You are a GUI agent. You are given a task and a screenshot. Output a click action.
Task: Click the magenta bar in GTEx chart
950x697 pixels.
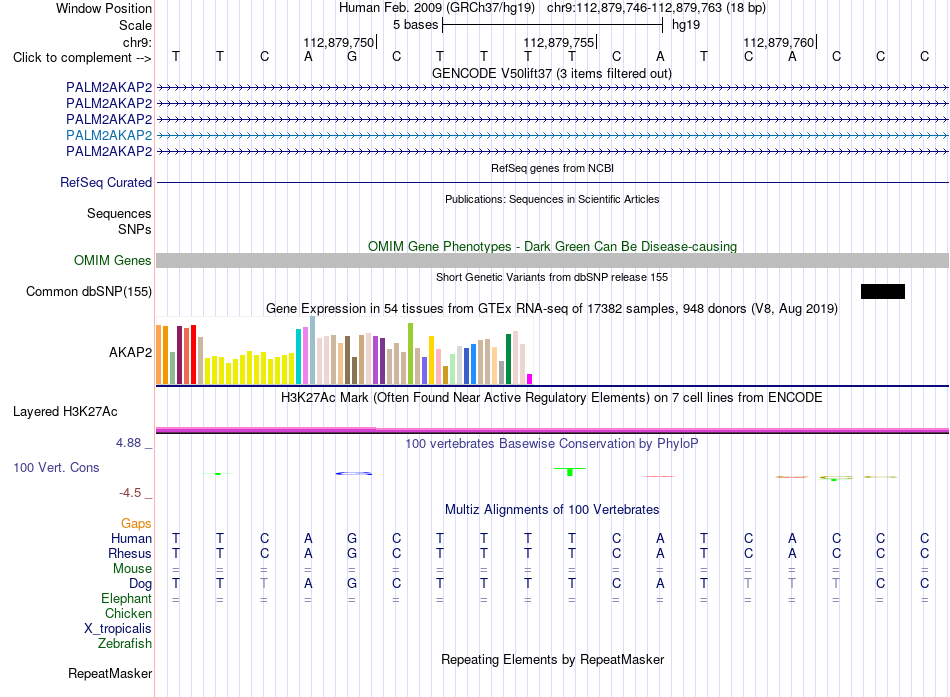(x=530, y=379)
